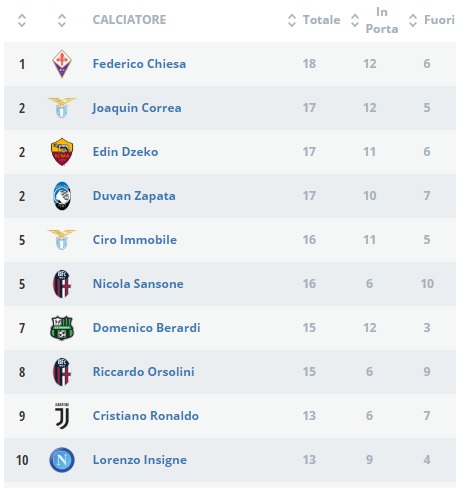Click the Lazio crest next to Ciro Immobile
459x488 pixels.
point(62,240)
